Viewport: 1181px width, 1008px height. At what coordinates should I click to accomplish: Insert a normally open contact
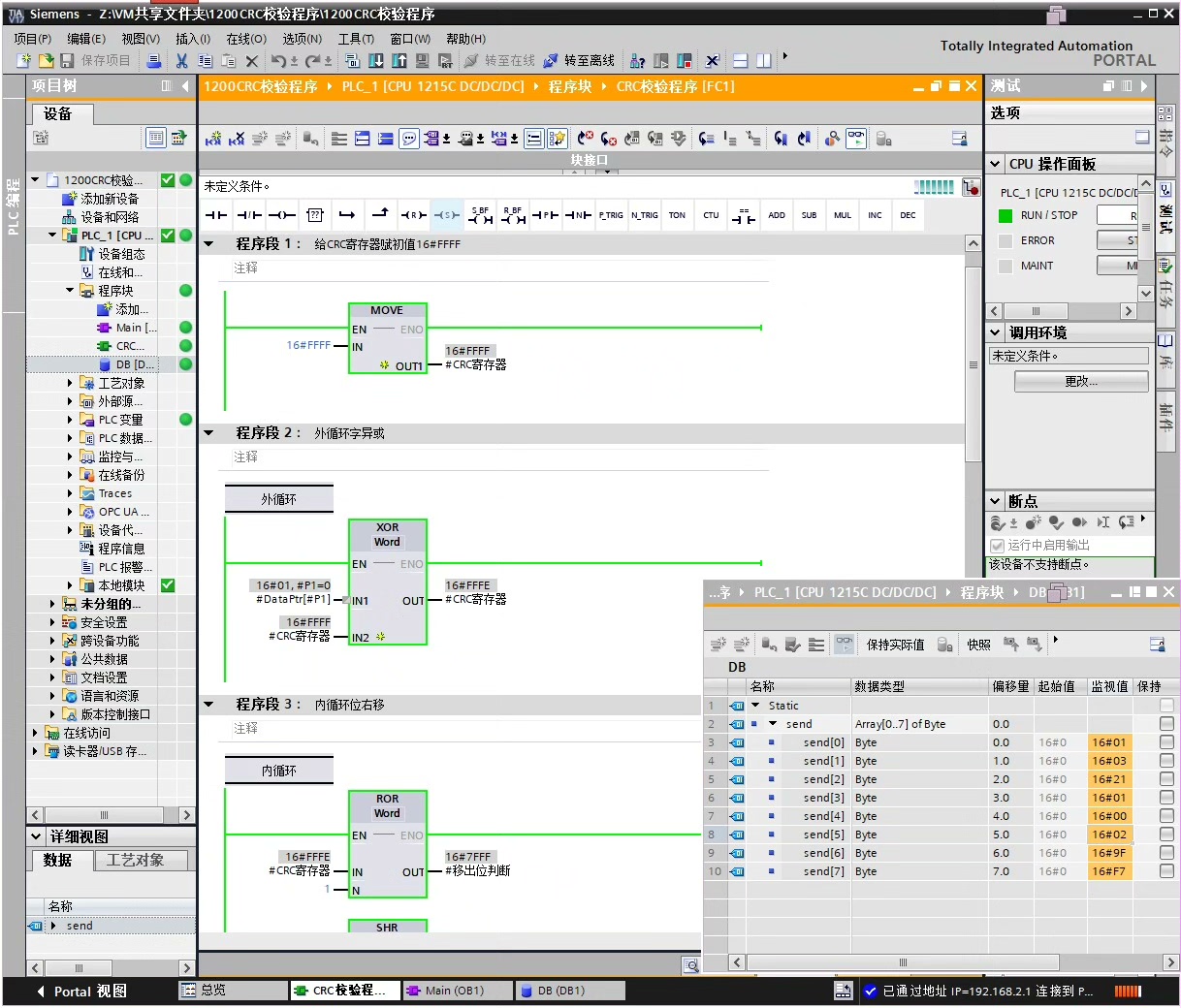[216, 215]
